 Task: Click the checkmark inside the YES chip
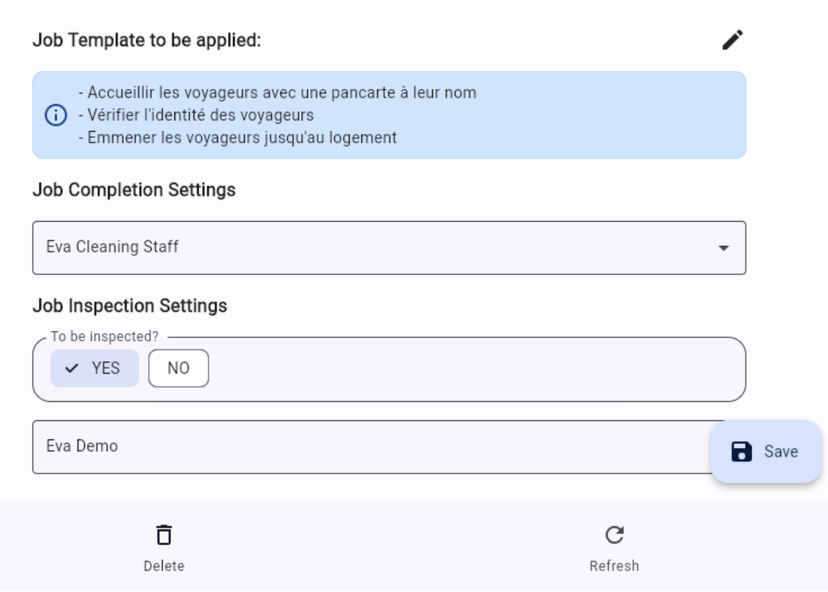[73, 368]
